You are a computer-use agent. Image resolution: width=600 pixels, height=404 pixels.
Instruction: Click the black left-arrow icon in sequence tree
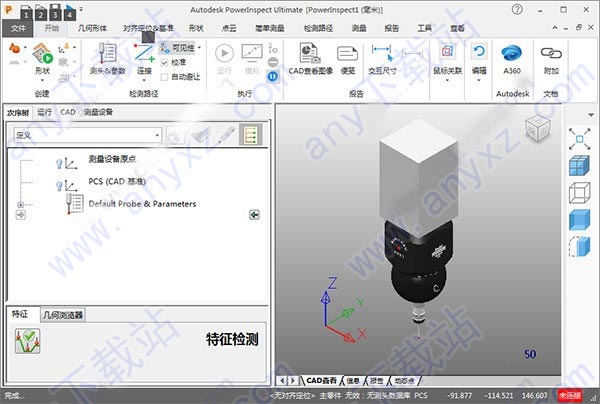point(254,215)
